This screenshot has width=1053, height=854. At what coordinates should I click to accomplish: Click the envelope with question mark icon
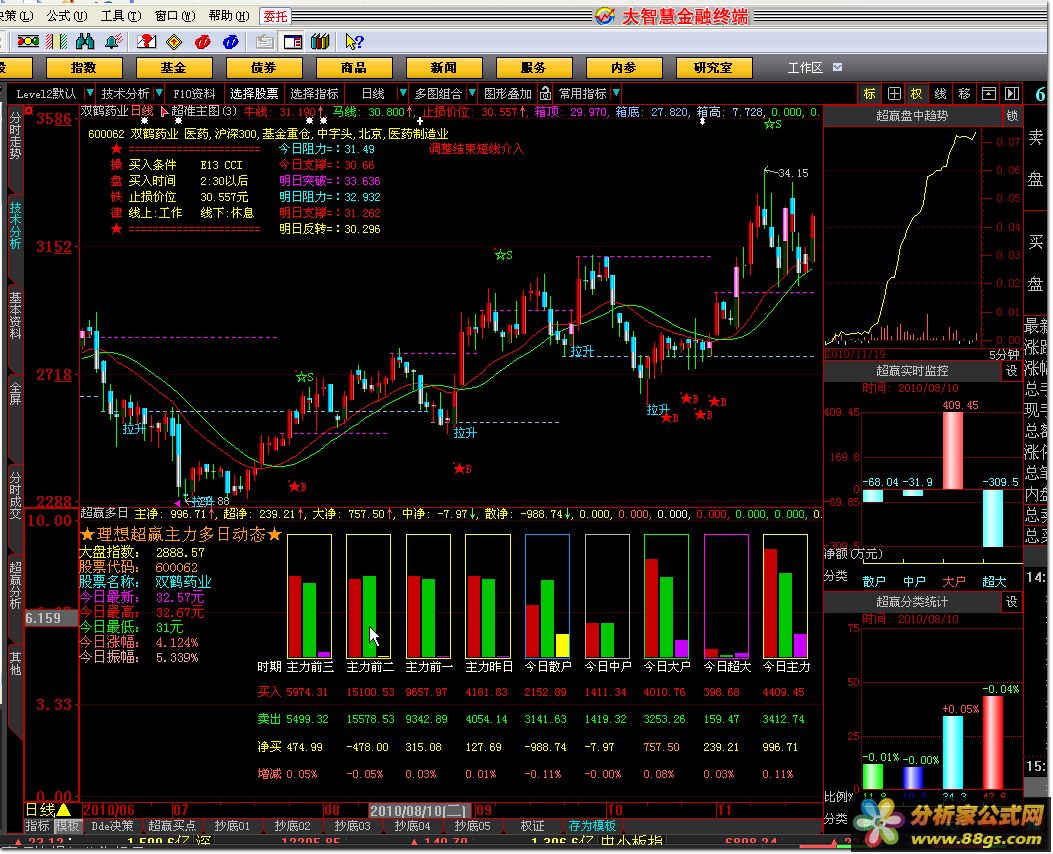coord(146,42)
